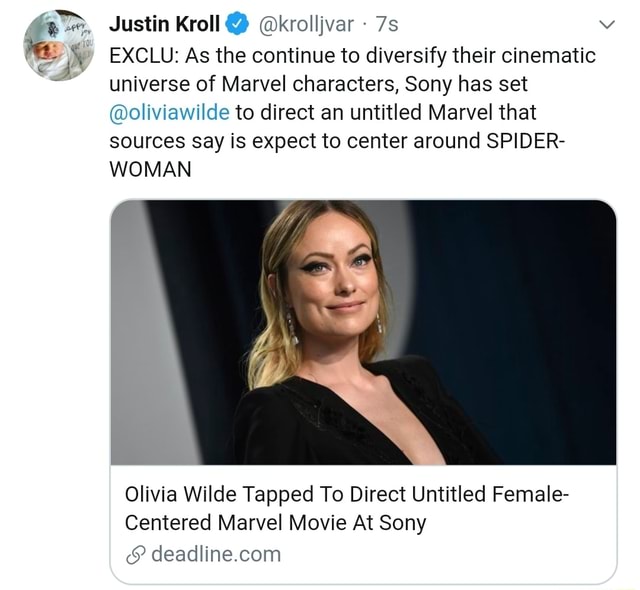Screen dimensions: 640x590
Task: Click the article preview photo
Action: click(x=363, y=332)
